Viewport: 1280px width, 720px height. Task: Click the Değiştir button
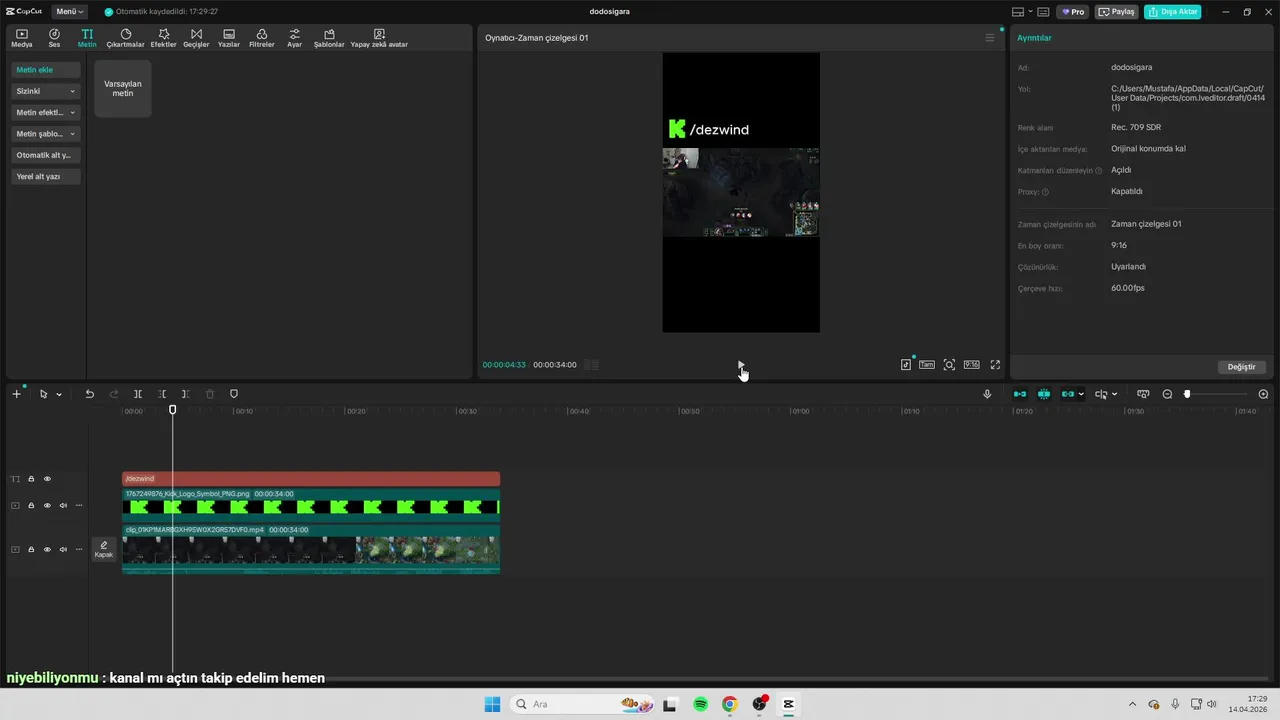click(x=1241, y=367)
